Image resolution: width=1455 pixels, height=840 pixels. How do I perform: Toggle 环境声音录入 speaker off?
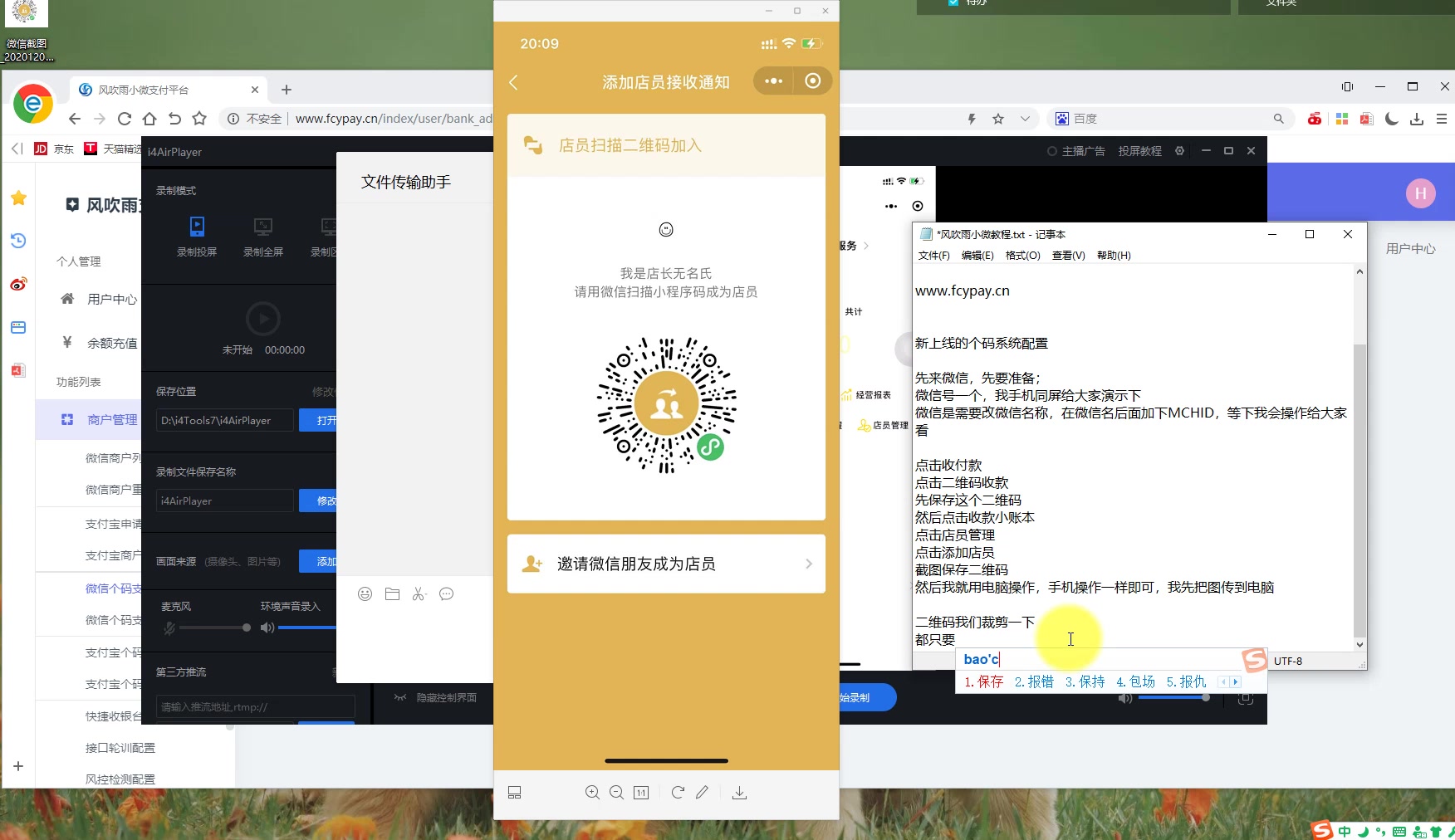[267, 628]
